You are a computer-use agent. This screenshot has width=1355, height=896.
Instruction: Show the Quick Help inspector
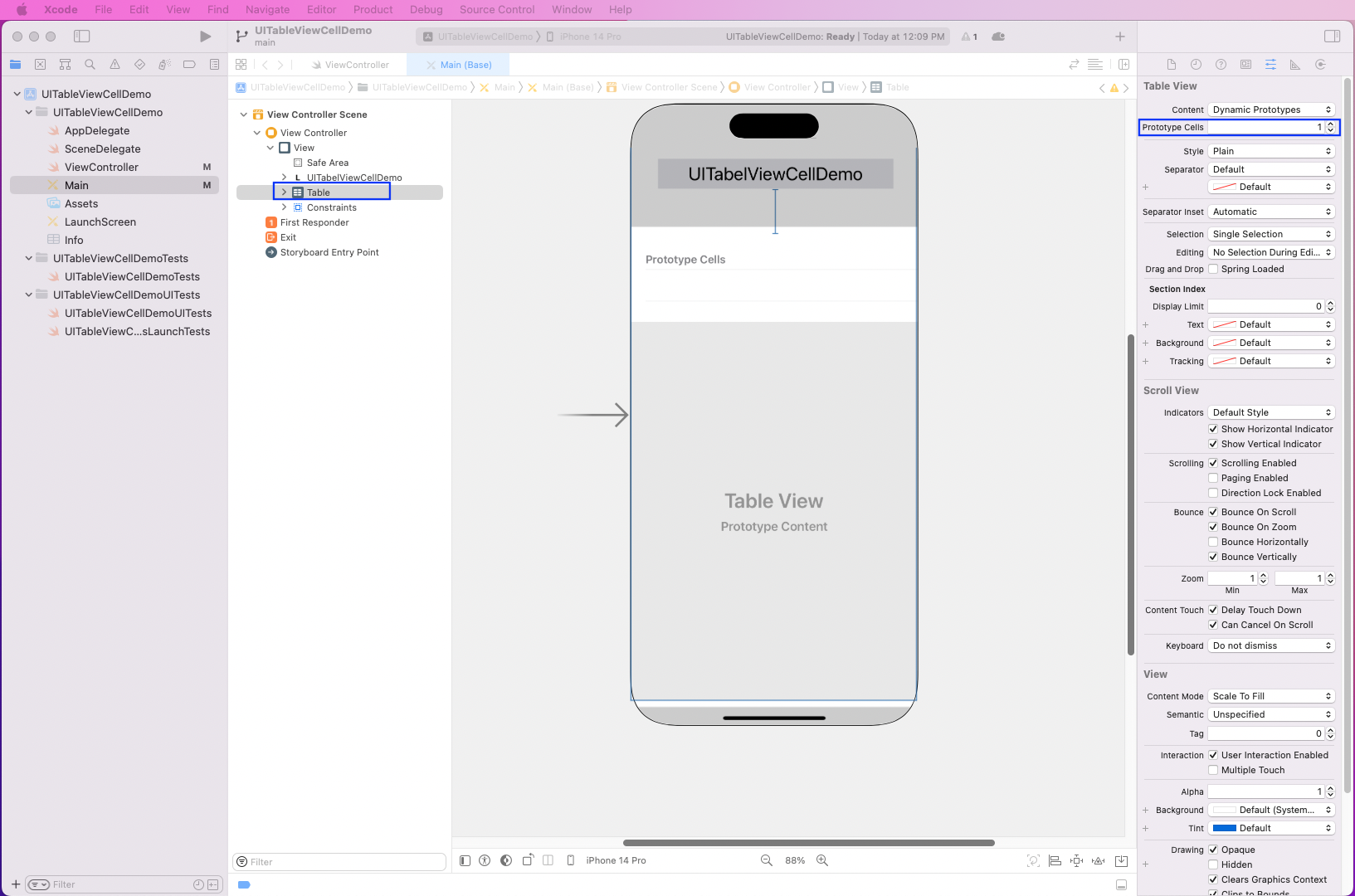1221,65
